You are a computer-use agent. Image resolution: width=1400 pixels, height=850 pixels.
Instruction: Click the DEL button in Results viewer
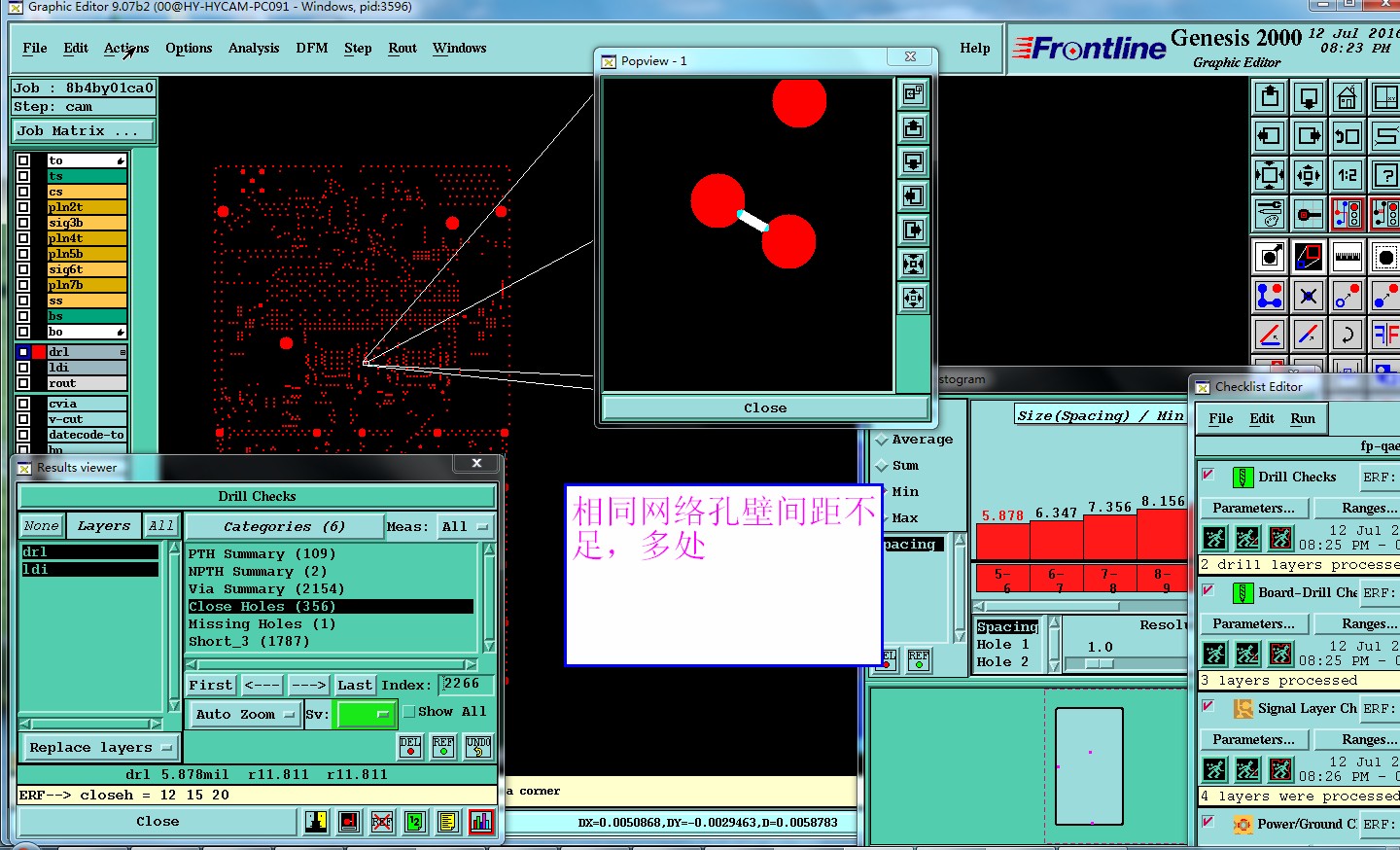[x=410, y=746]
